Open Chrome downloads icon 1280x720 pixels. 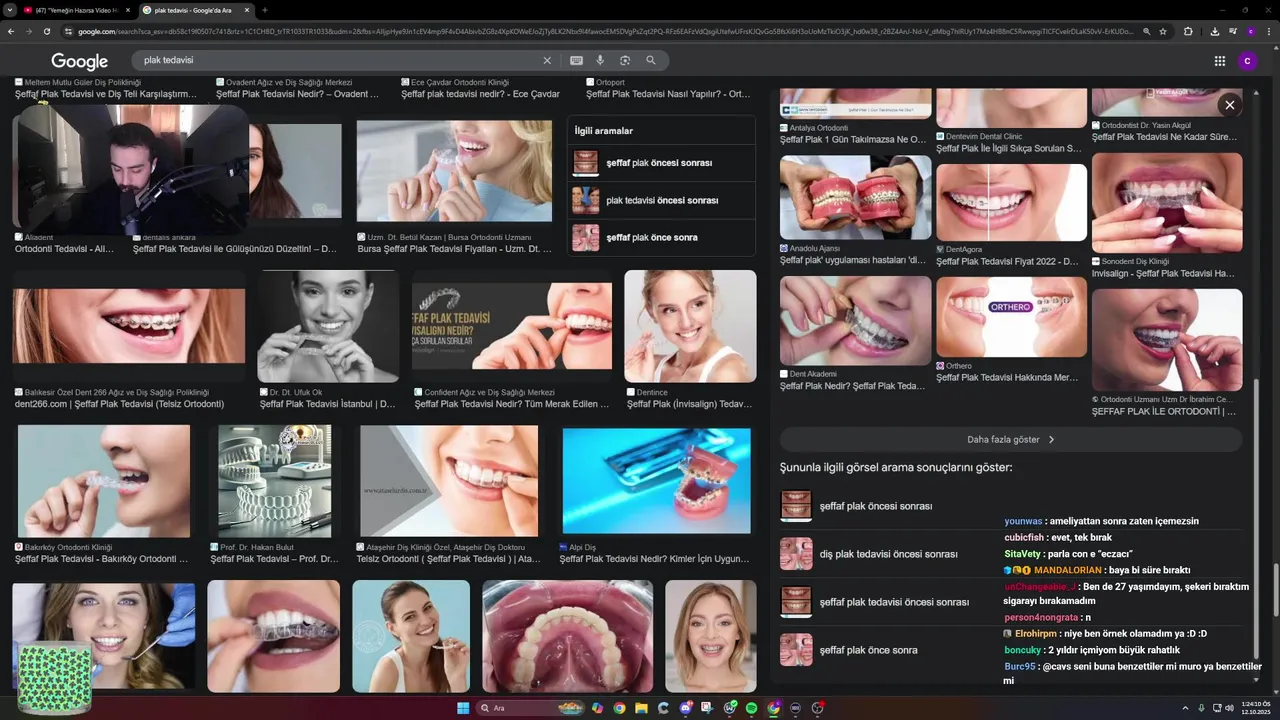click(1214, 31)
